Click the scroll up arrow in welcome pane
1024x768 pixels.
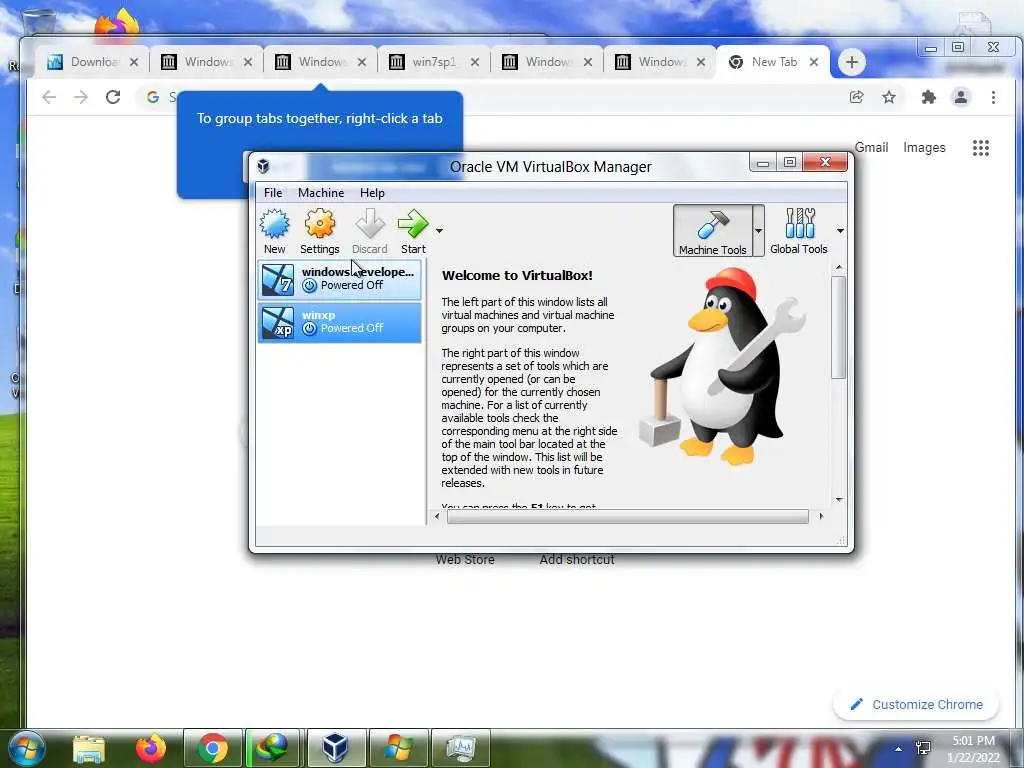coord(839,268)
